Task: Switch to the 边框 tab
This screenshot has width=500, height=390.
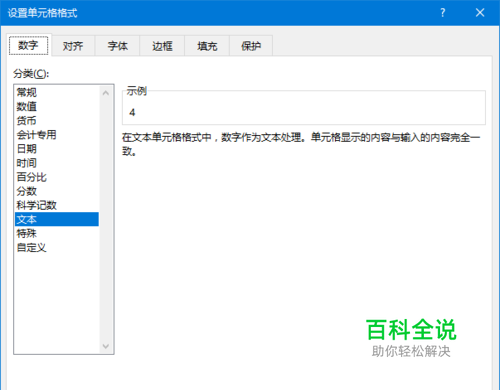Action: pyautogui.click(x=162, y=46)
